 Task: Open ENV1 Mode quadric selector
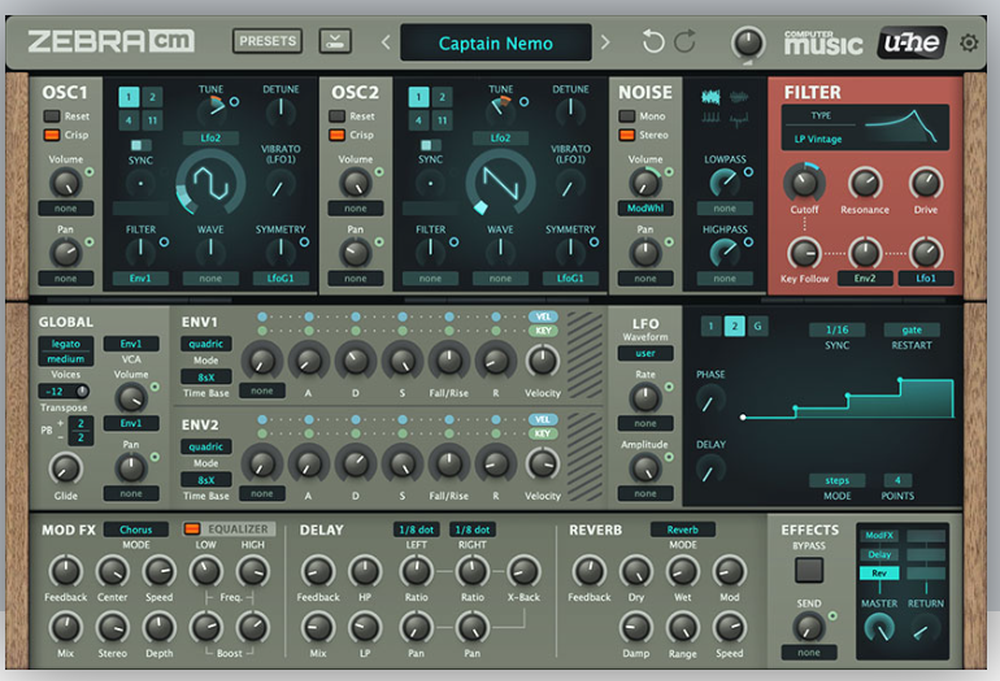(205, 344)
